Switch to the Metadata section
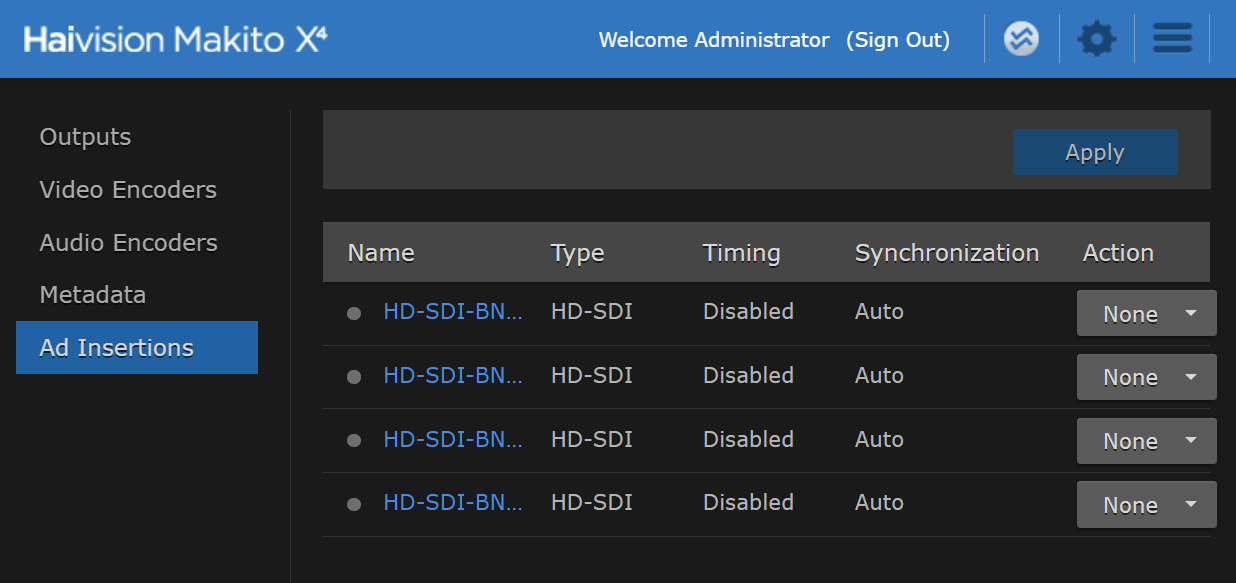 pos(92,295)
